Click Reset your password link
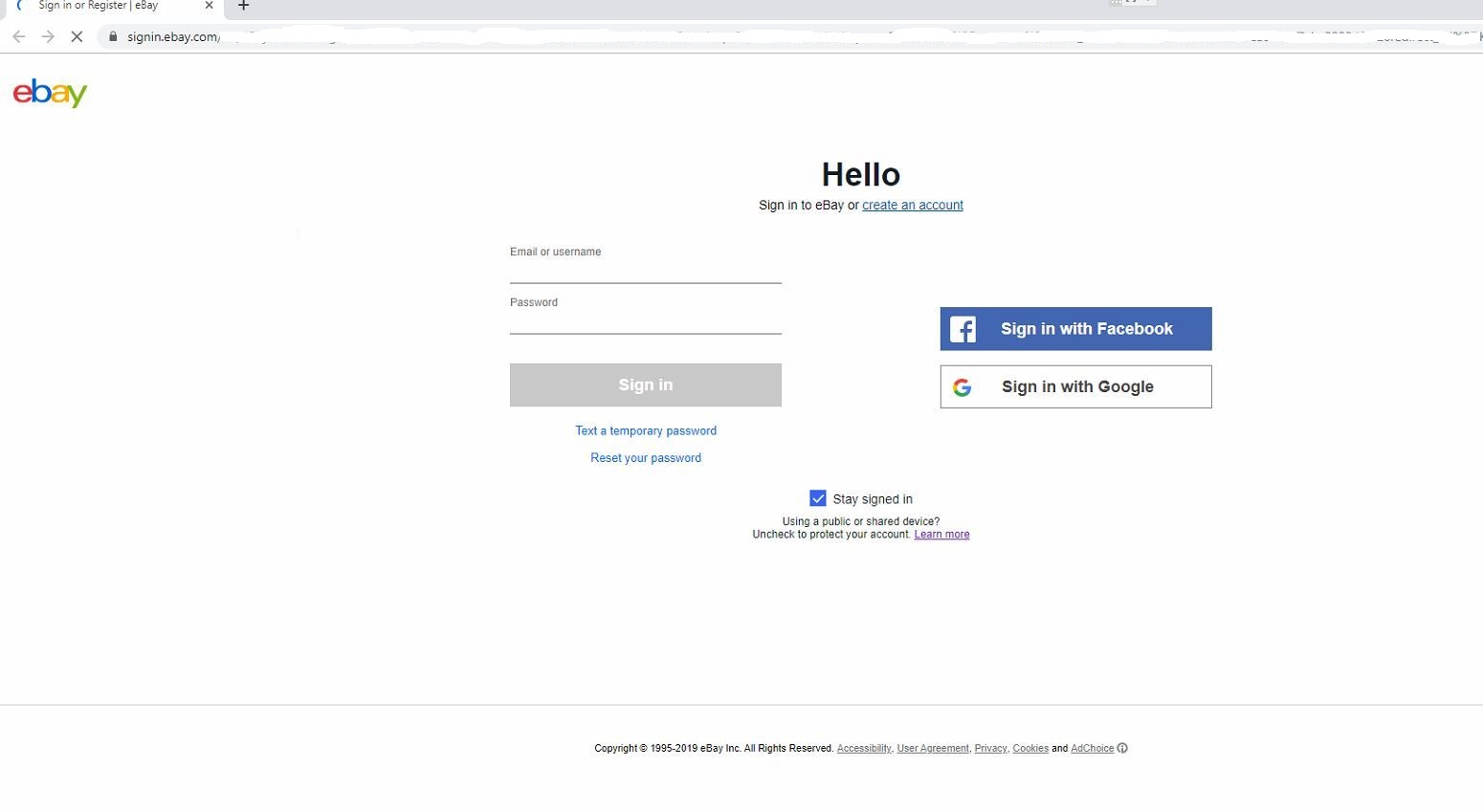The width and height of the screenshot is (1483, 812). pos(645,458)
